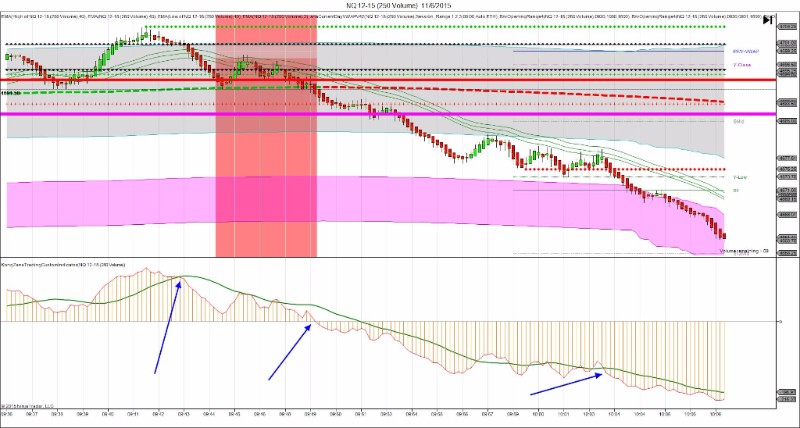Click the S1 level label
The height and width of the screenshot is (428, 800).
pyautogui.click(x=736, y=190)
